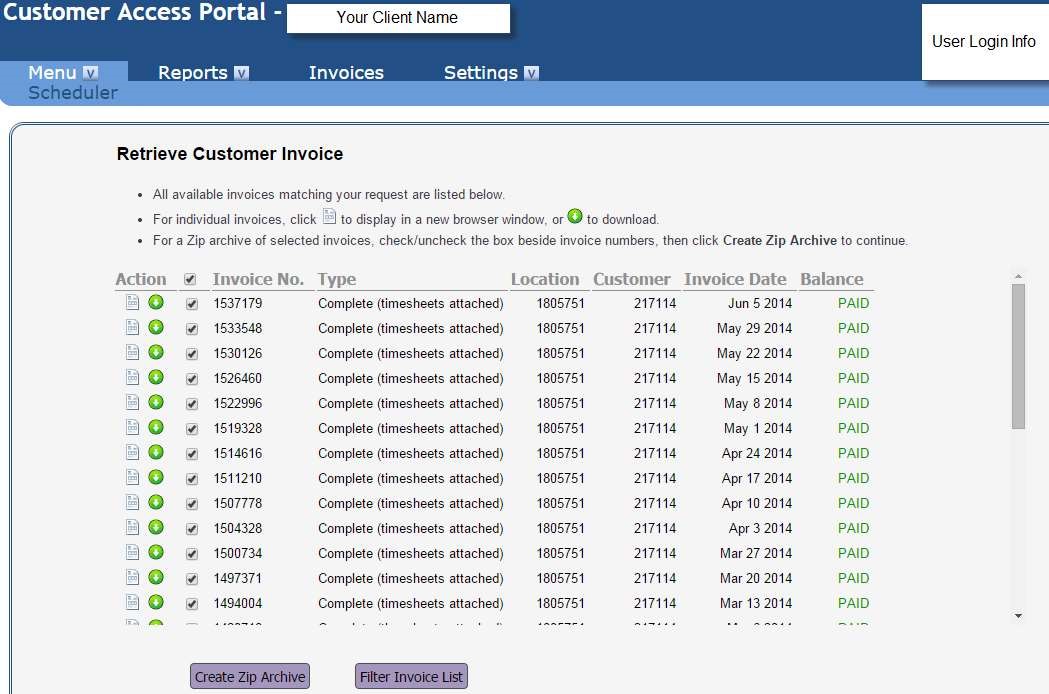Download invoice 1514616

[x=156, y=452]
